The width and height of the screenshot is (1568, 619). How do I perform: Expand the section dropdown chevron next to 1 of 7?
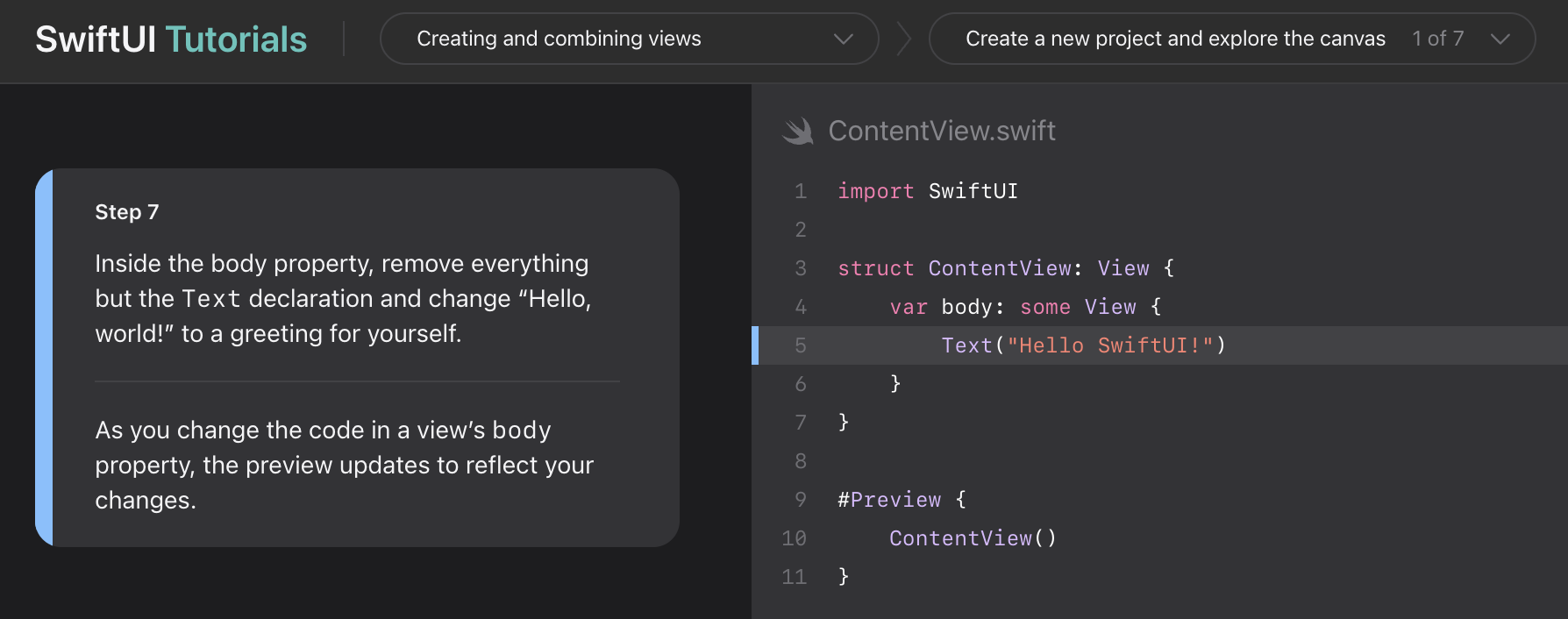pos(1500,39)
